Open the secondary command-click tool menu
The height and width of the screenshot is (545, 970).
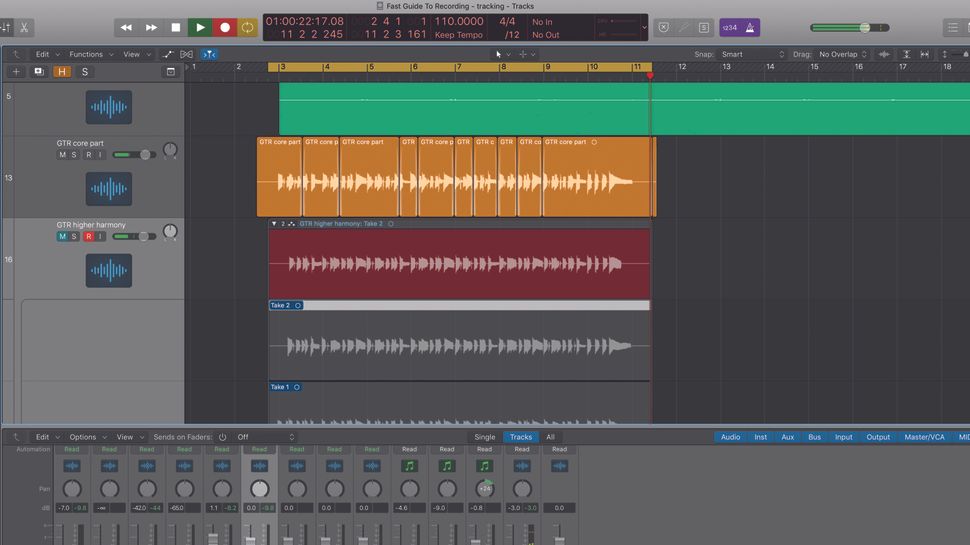tap(526, 54)
